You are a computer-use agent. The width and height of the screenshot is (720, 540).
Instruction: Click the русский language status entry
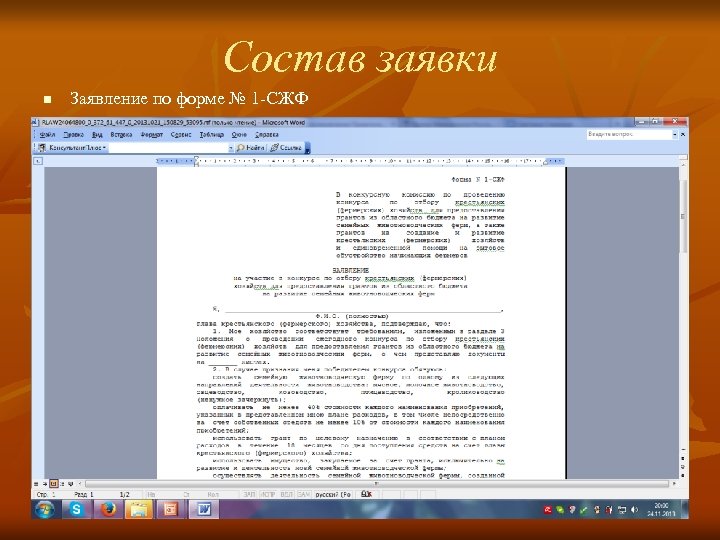pyautogui.click(x=333, y=495)
